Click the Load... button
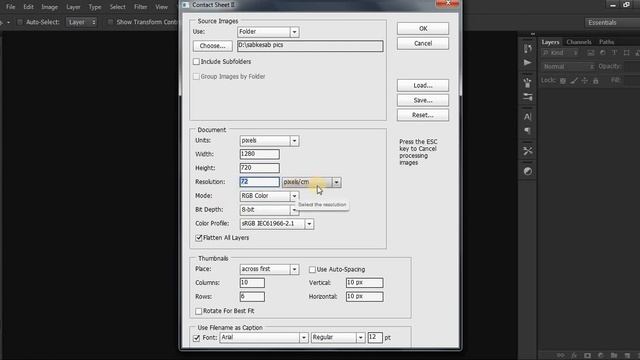 423,85
